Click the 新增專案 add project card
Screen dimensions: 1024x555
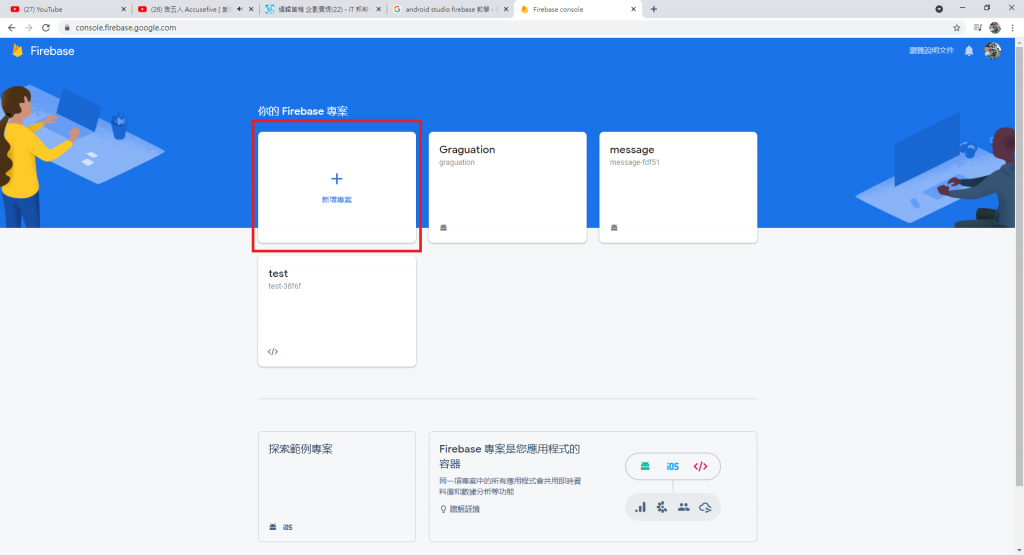click(x=337, y=187)
